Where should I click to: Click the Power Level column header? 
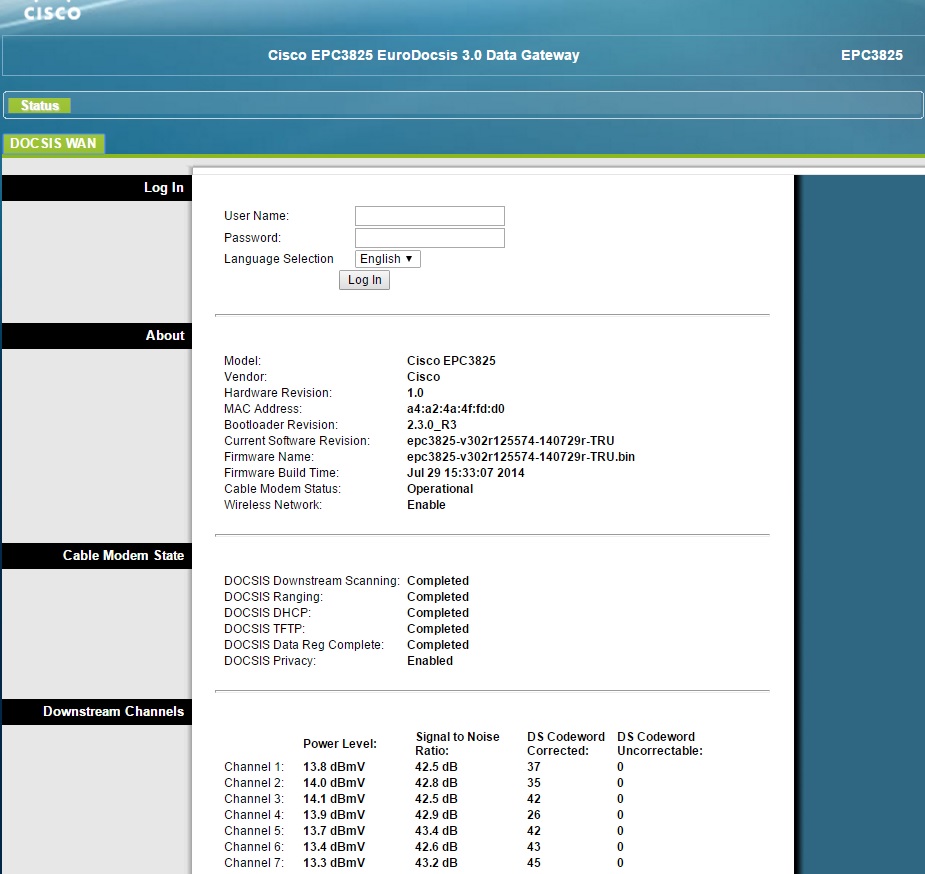pyautogui.click(x=340, y=744)
